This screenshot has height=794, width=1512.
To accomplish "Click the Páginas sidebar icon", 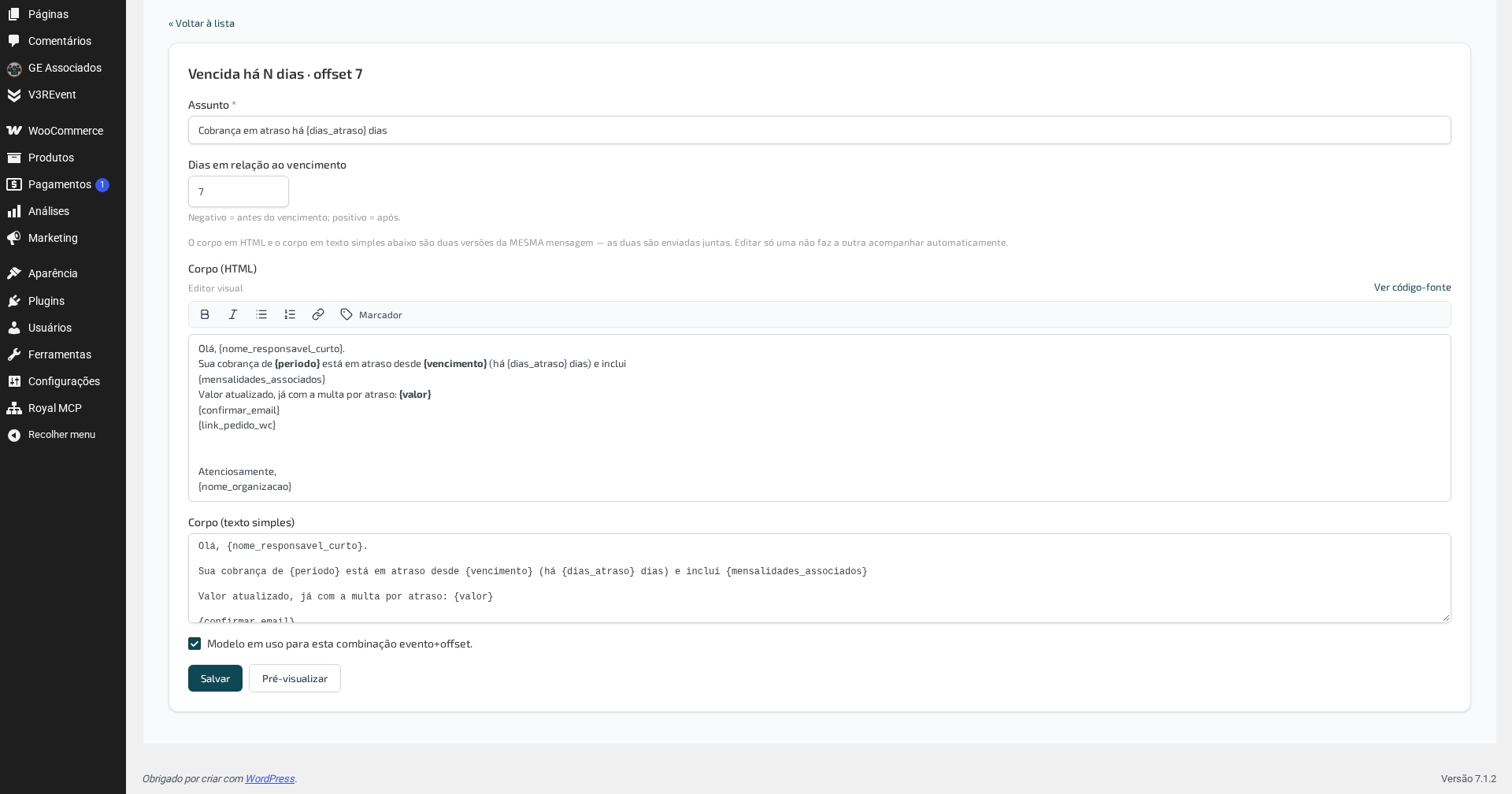I will tap(14, 14).
